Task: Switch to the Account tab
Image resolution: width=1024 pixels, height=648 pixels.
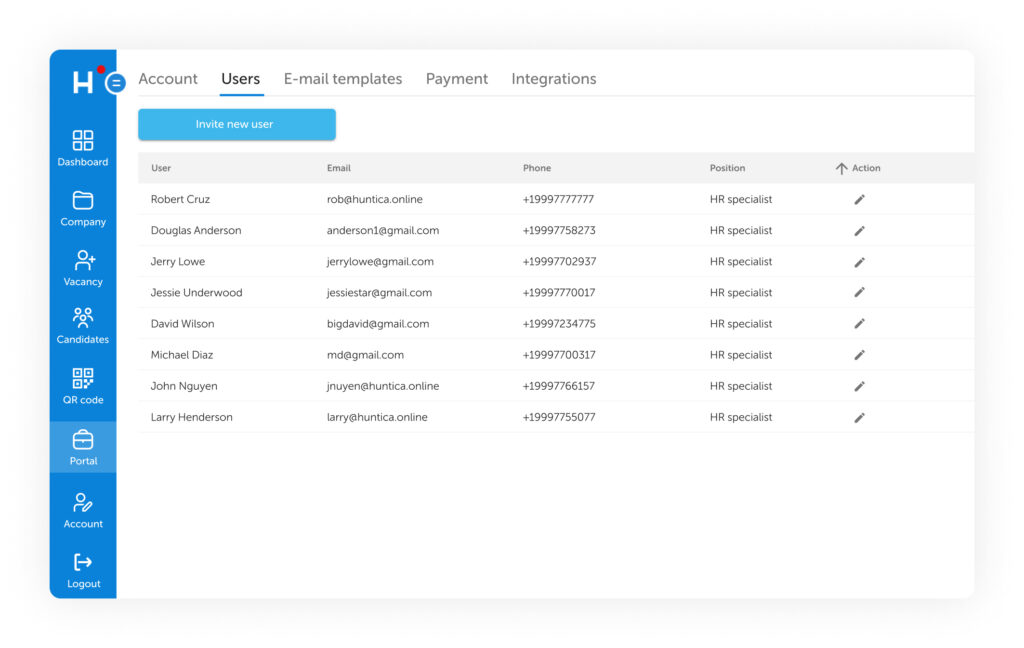Action: point(168,79)
